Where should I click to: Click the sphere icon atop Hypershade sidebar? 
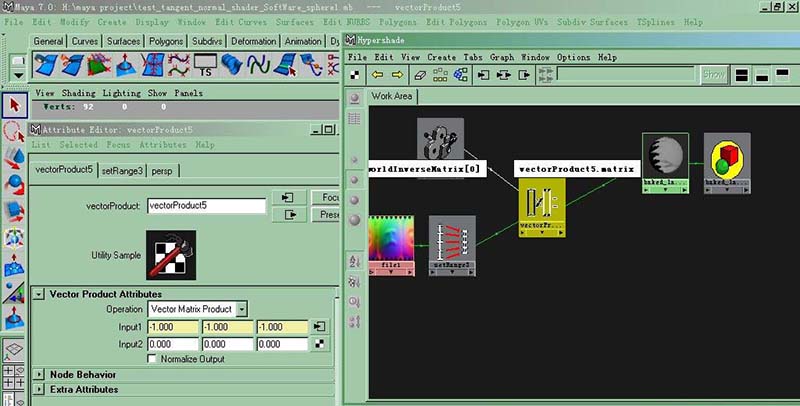[355, 98]
